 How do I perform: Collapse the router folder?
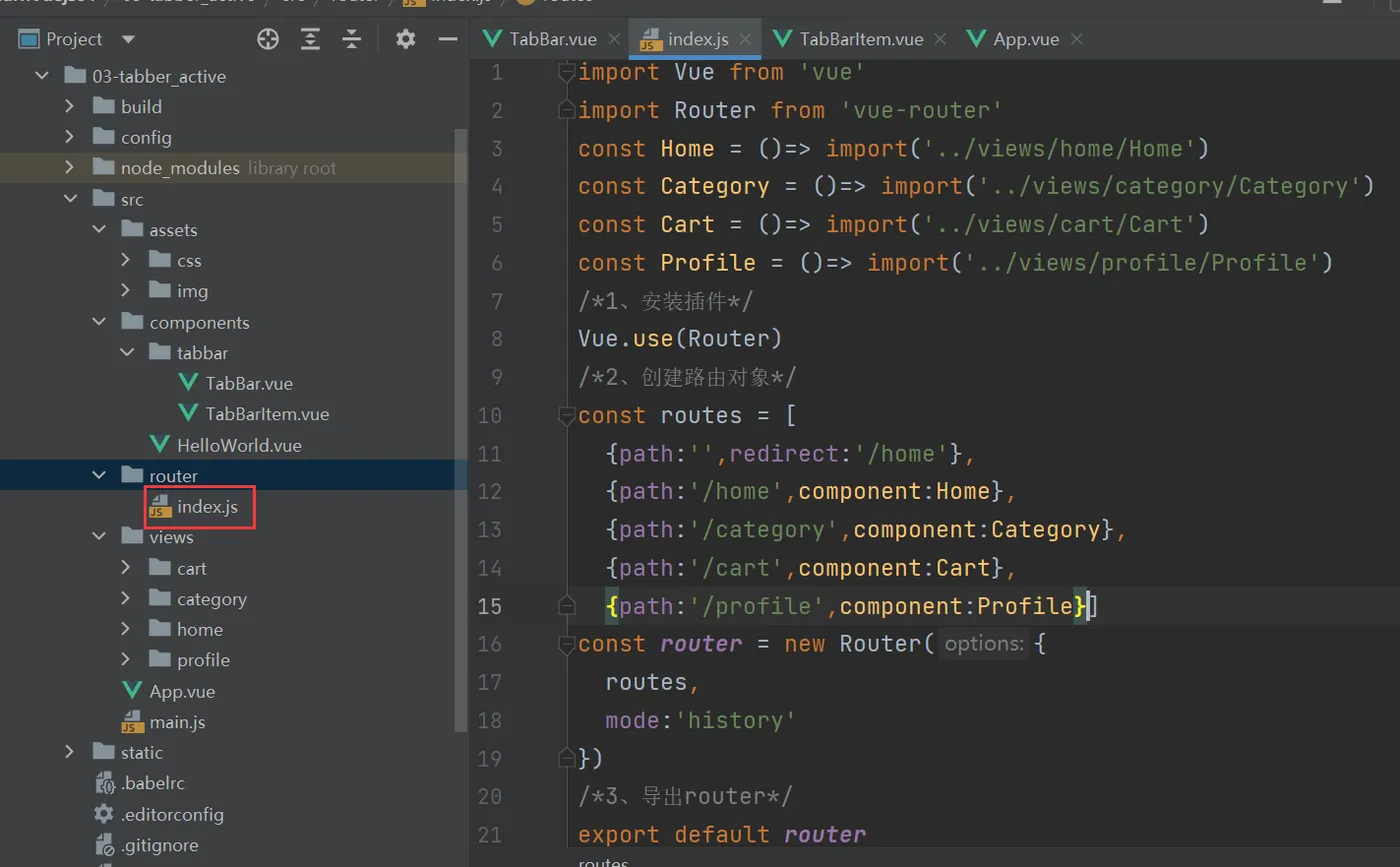[98, 475]
